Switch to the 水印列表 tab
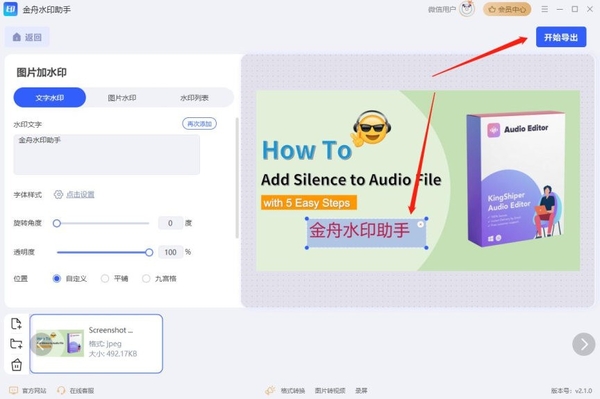Viewport: 600px width, 399px height. click(194, 98)
